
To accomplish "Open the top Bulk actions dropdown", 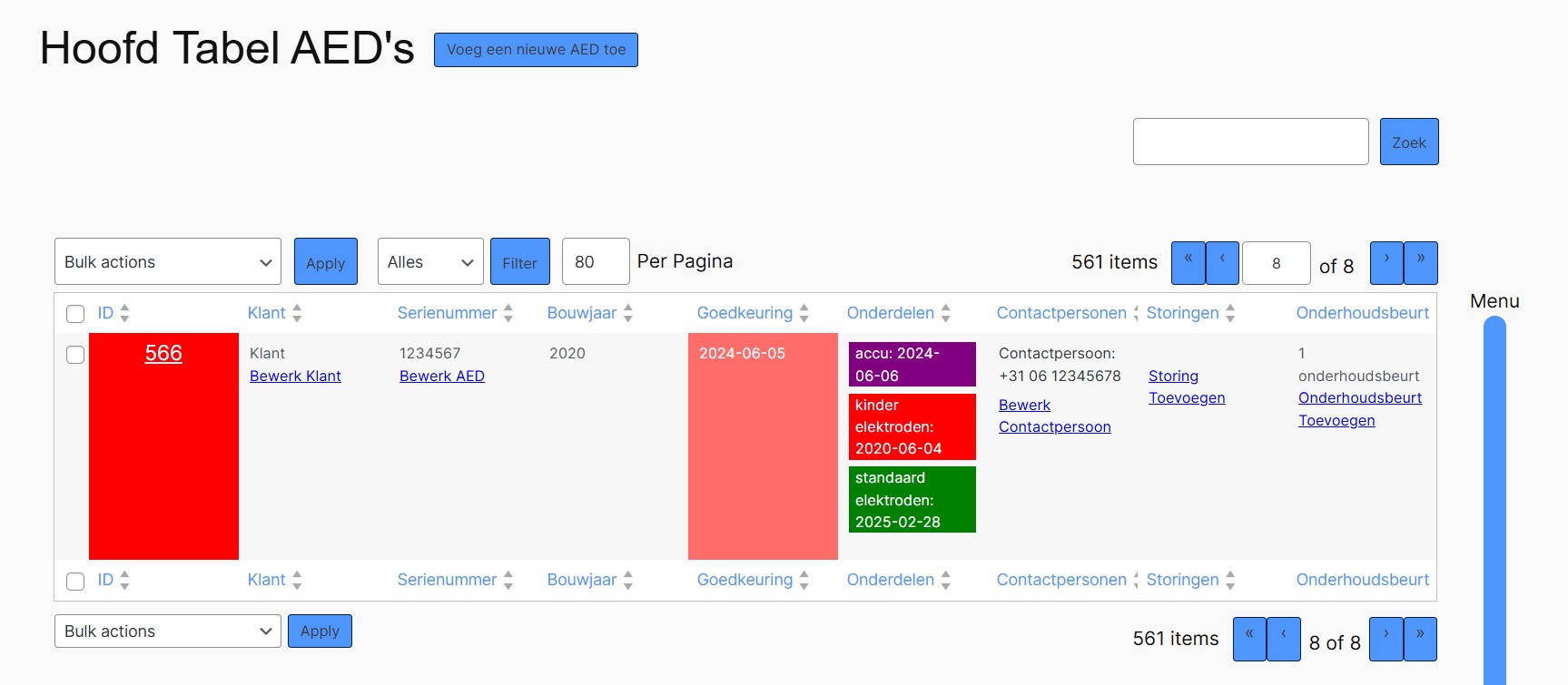I will pos(168,262).
